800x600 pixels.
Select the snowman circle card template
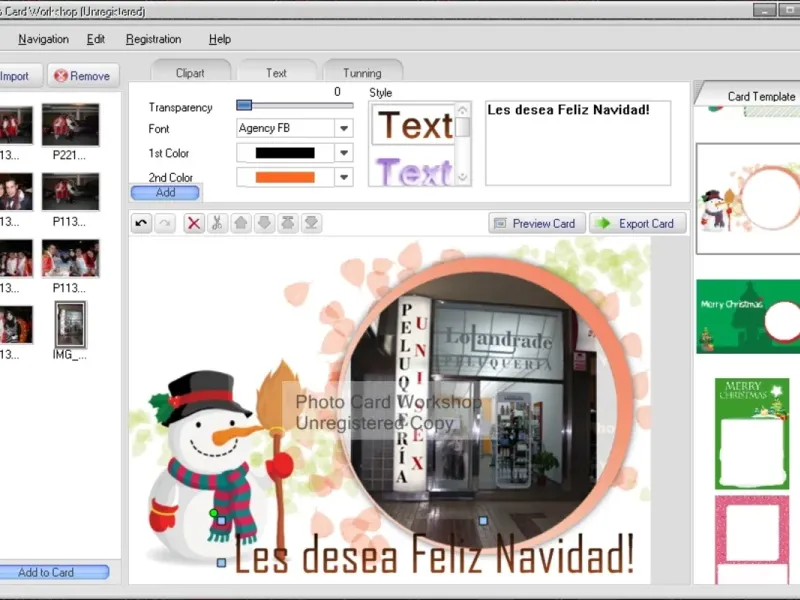coord(748,198)
